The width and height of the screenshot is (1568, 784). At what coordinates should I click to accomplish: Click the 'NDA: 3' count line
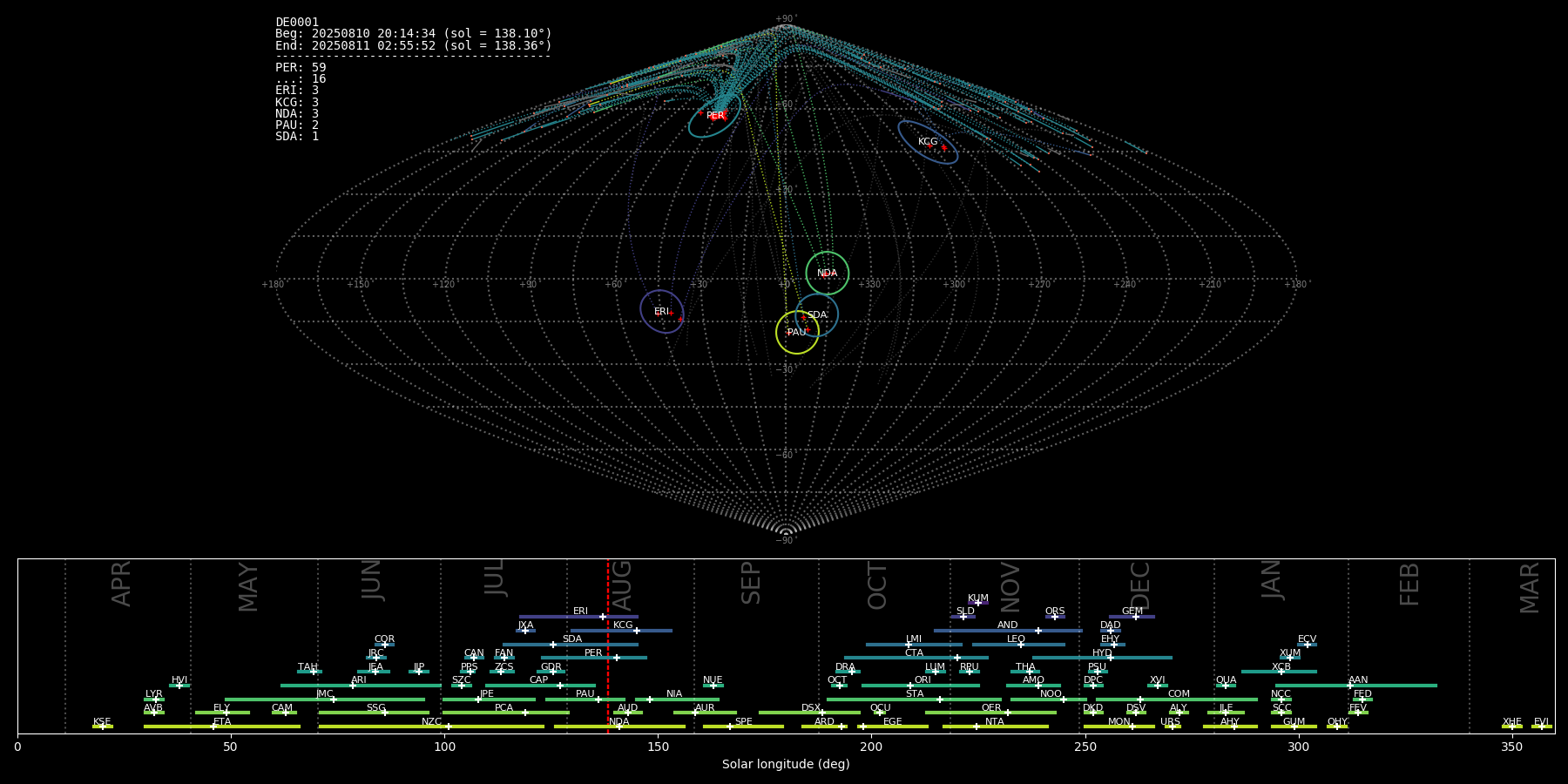[297, 114]
